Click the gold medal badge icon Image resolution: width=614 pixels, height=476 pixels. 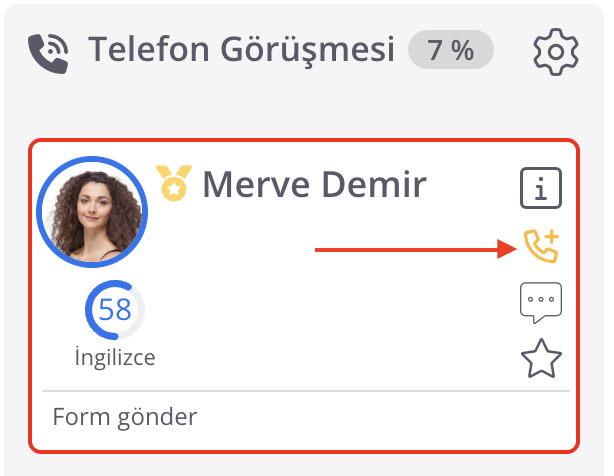(x=174, y=183)
